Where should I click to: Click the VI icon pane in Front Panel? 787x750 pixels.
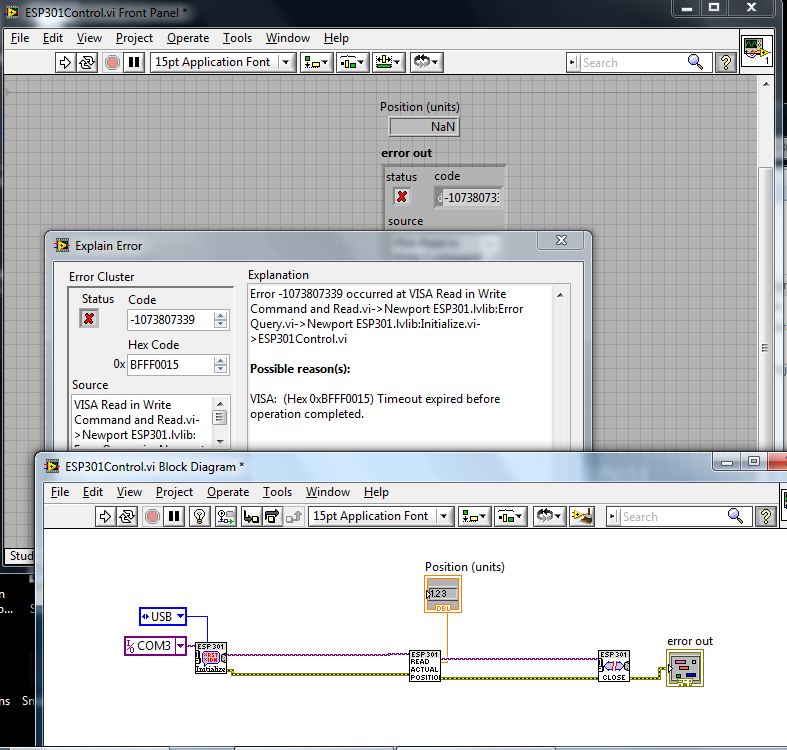pyautogui.click(x=756, y=51)
